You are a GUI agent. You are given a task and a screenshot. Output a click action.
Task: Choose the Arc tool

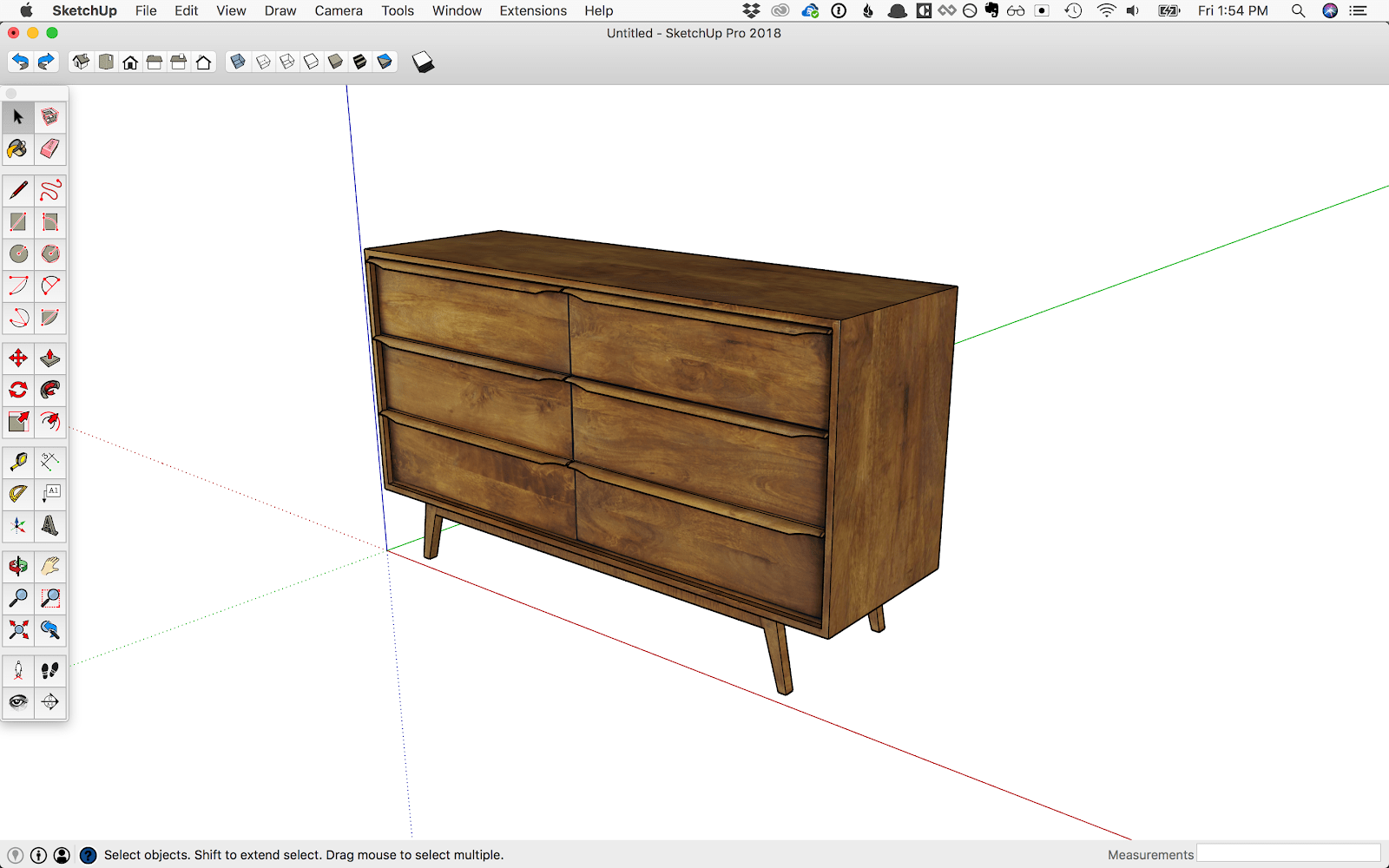pos(18,286)
